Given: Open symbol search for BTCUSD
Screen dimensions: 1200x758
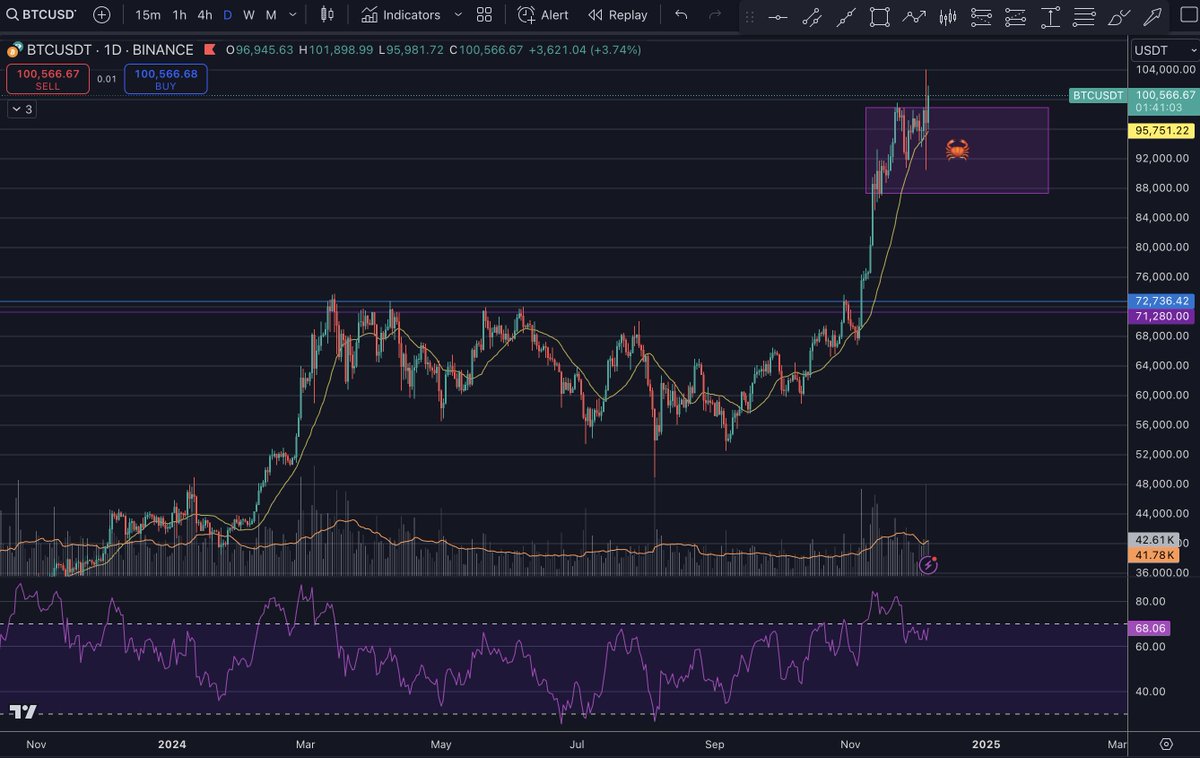Looking at the screenshot, I should [x=42, y=15].
